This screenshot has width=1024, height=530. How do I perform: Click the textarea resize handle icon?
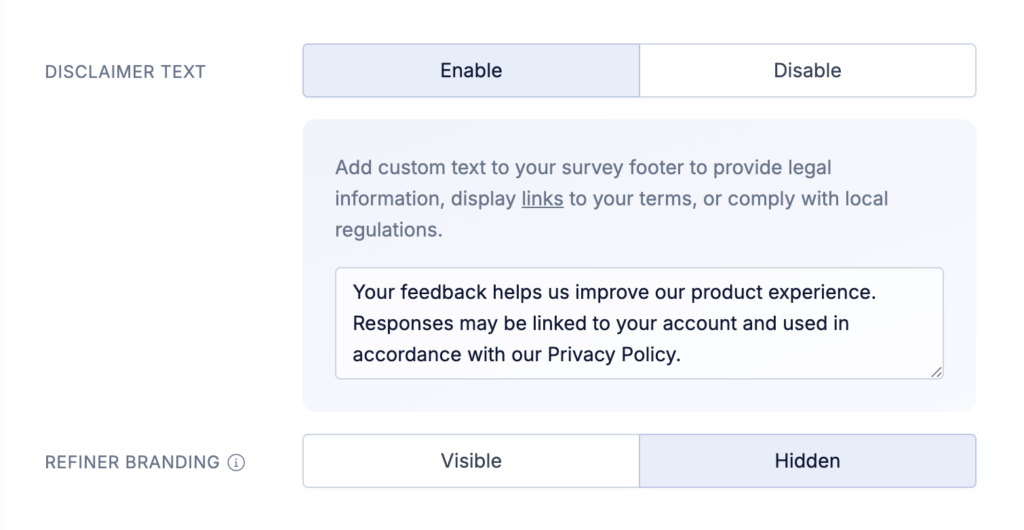click(x=936, y=372)
